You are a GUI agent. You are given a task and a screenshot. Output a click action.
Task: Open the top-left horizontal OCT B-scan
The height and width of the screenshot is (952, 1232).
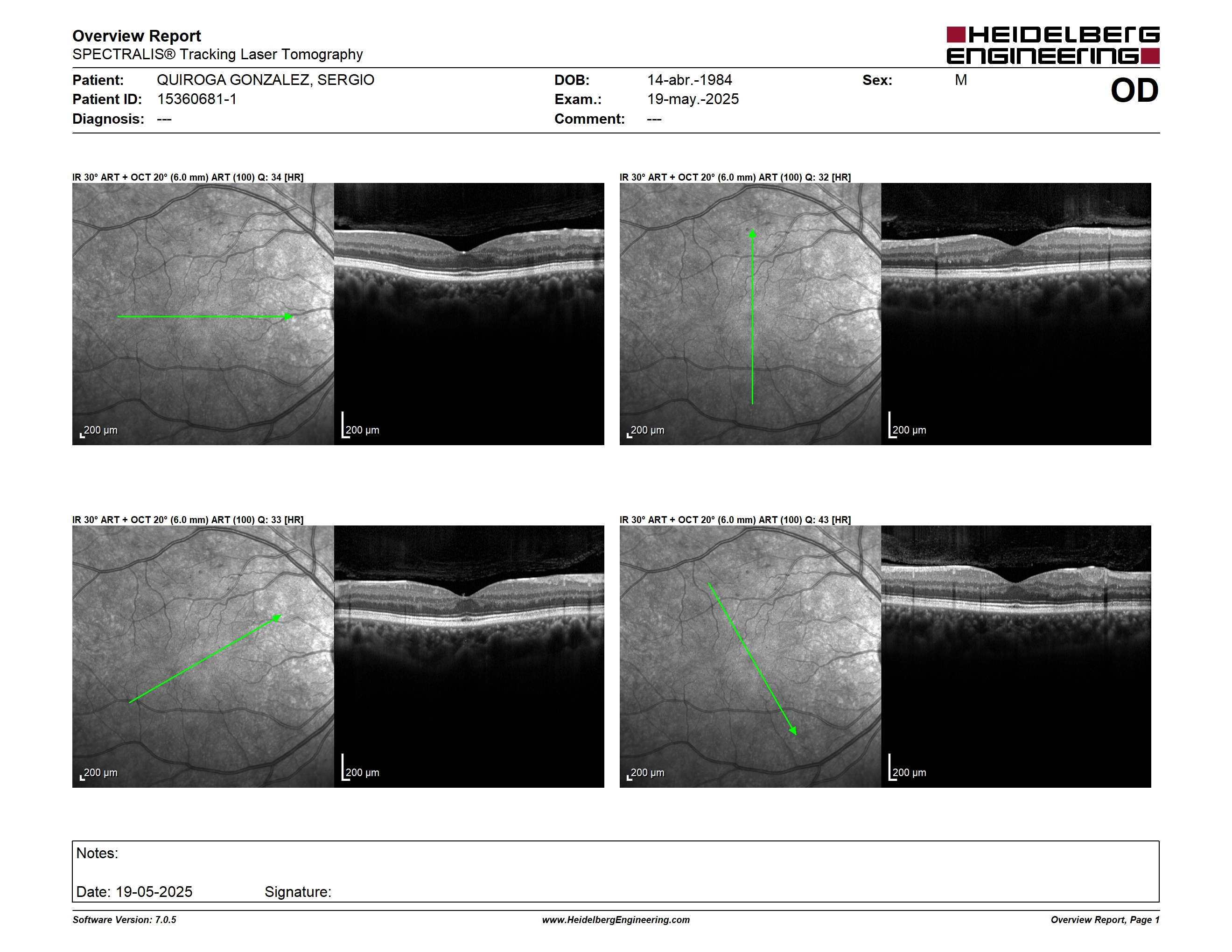coord(469,314)
